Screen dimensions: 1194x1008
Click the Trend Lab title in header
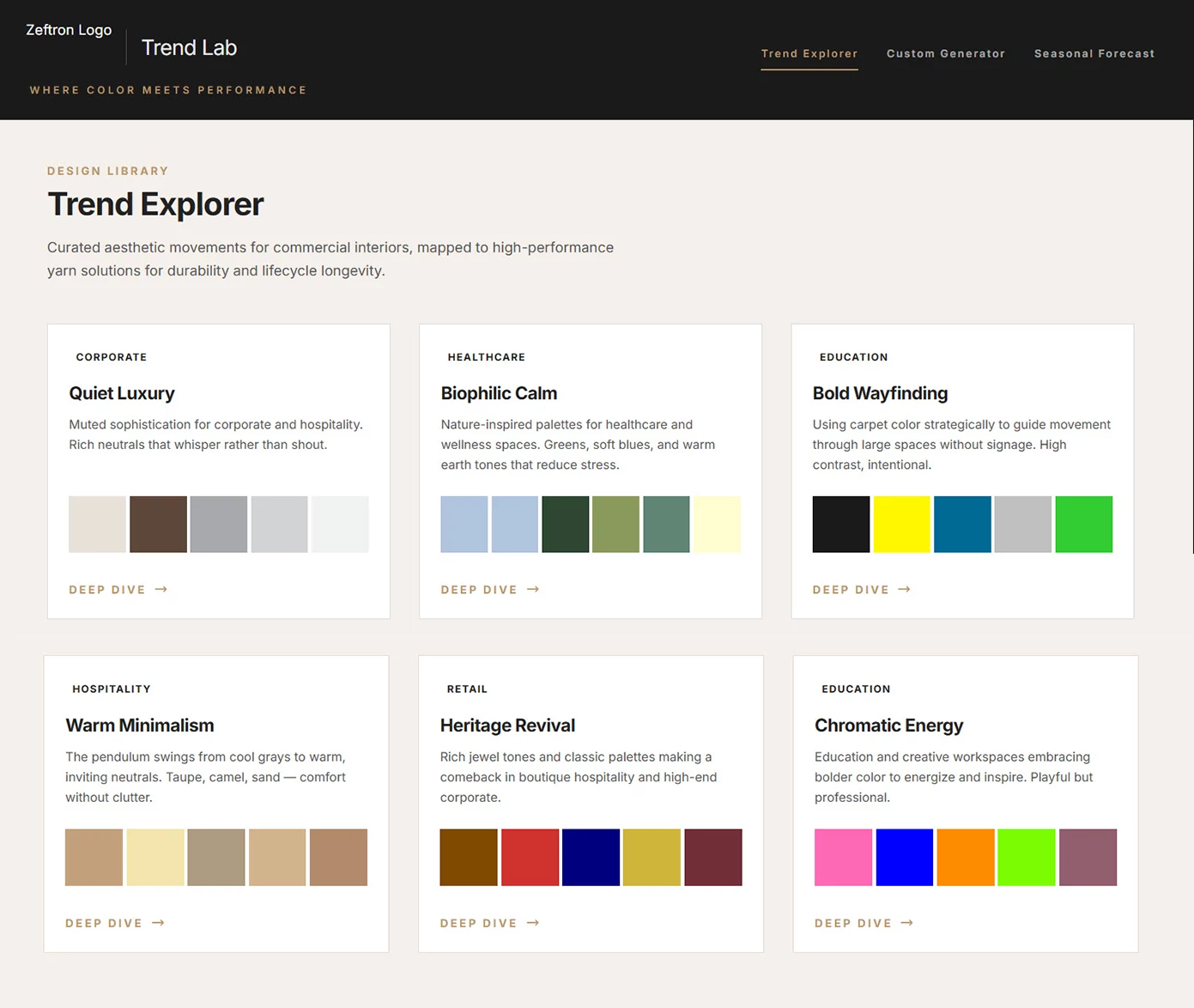(189, 48)
